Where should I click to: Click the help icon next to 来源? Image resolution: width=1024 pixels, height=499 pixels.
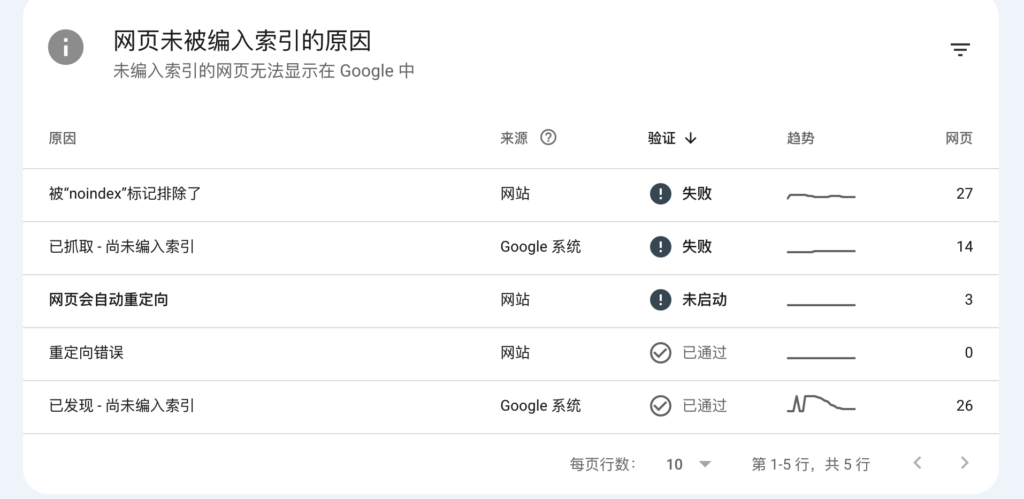(549, 137)
